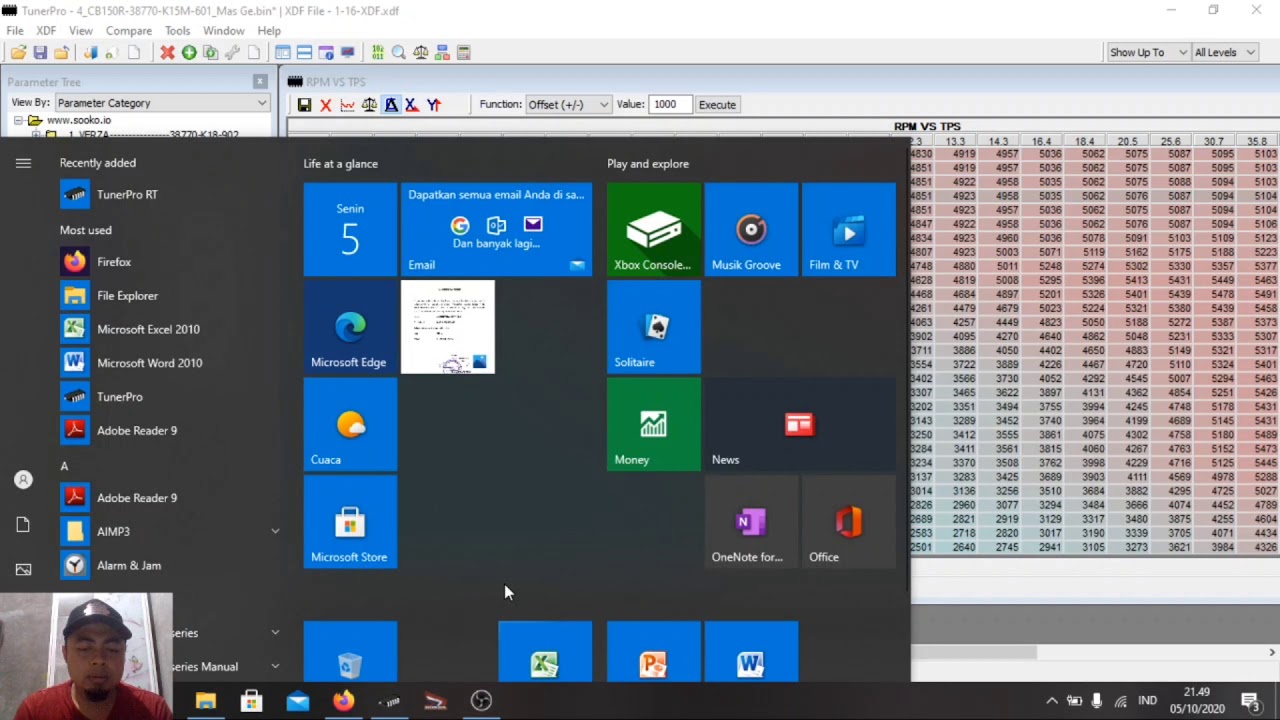
Task: Open the Money tile
Action: 654,425
